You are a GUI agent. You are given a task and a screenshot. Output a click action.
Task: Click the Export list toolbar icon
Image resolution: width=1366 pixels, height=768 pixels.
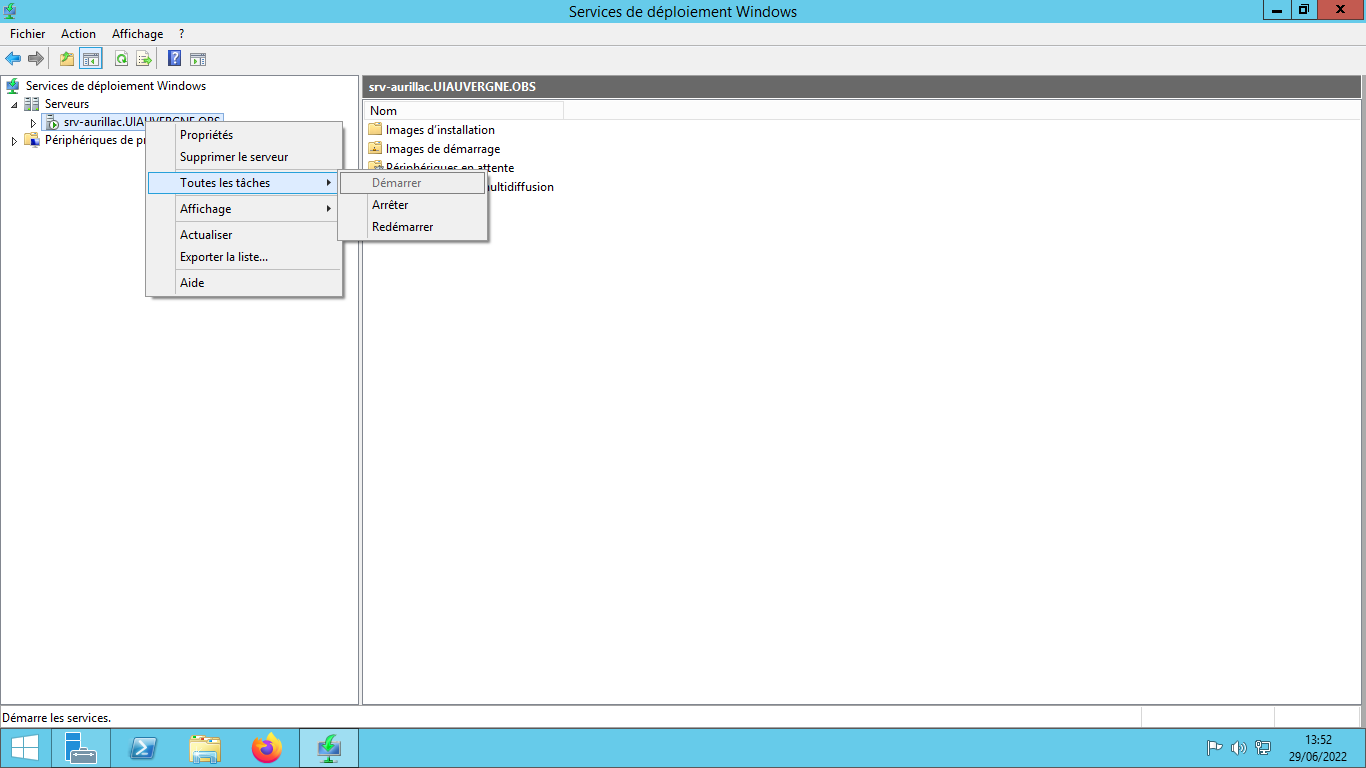(x=144, y=58)
